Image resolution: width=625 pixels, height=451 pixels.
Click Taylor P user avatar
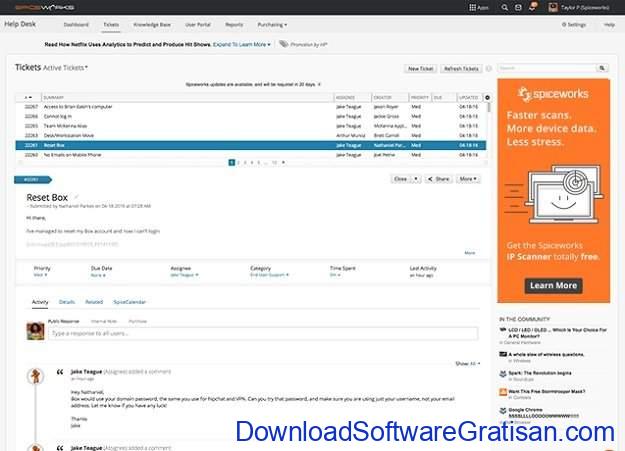(553, 8)
